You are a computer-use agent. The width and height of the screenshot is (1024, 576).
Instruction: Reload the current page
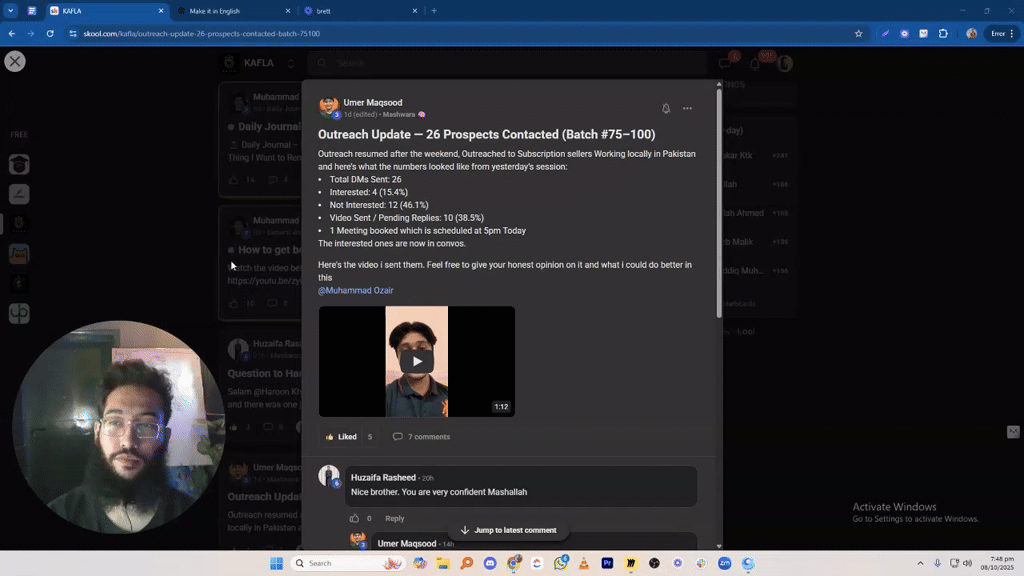50,33
